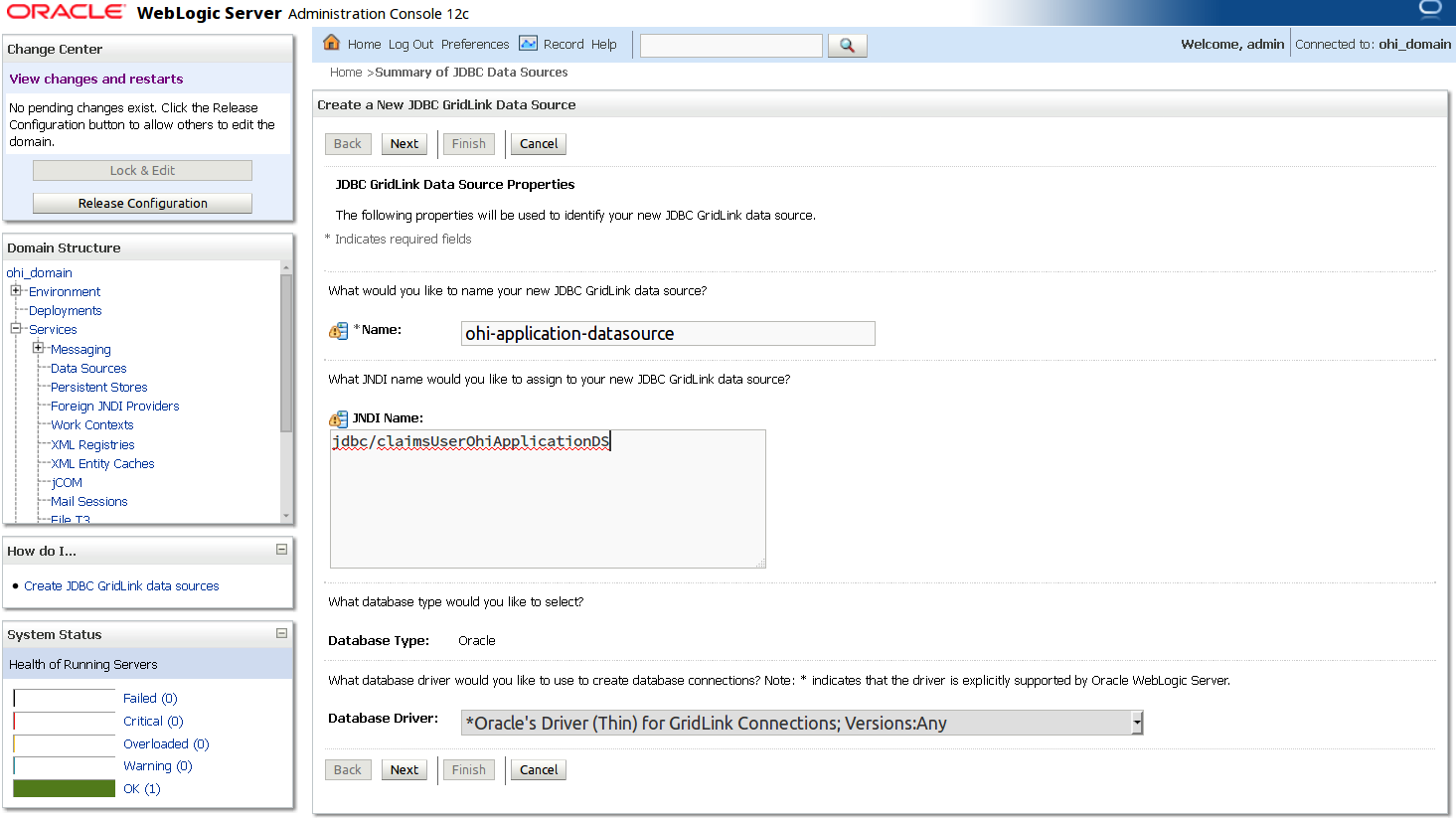Screen dimensions: 1456x820
Task: Open Preferences from the toolbar
Action: 475,45
